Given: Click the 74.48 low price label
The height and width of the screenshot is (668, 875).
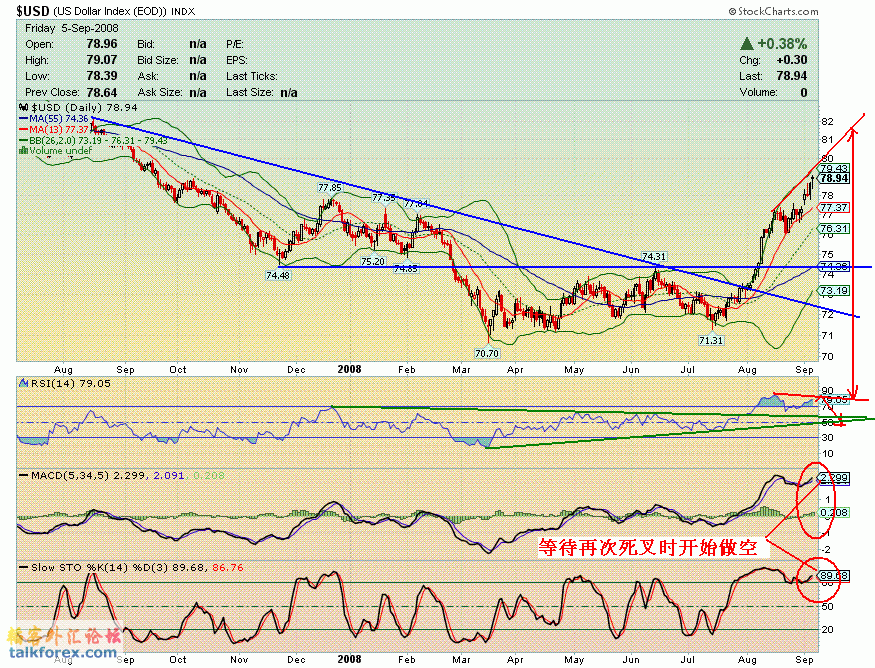Looking at the screenshot, I should pos(278,275).
